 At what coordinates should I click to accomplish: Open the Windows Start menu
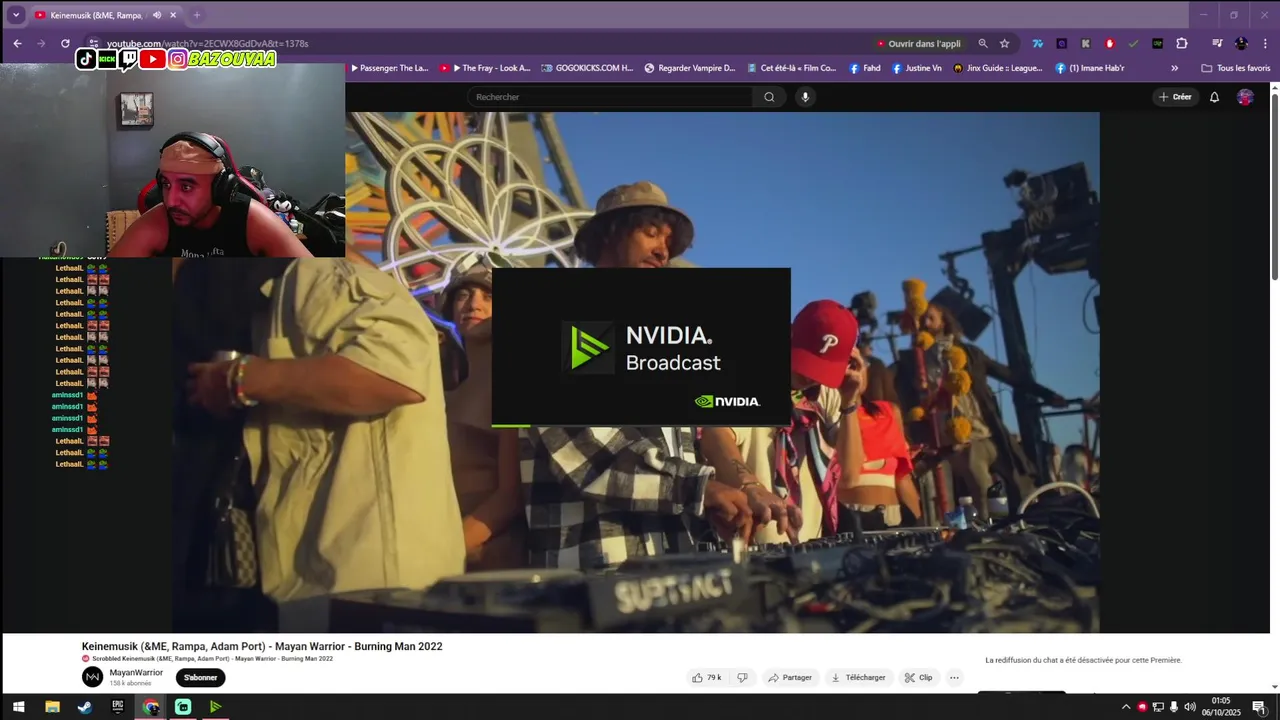point(18,707)
